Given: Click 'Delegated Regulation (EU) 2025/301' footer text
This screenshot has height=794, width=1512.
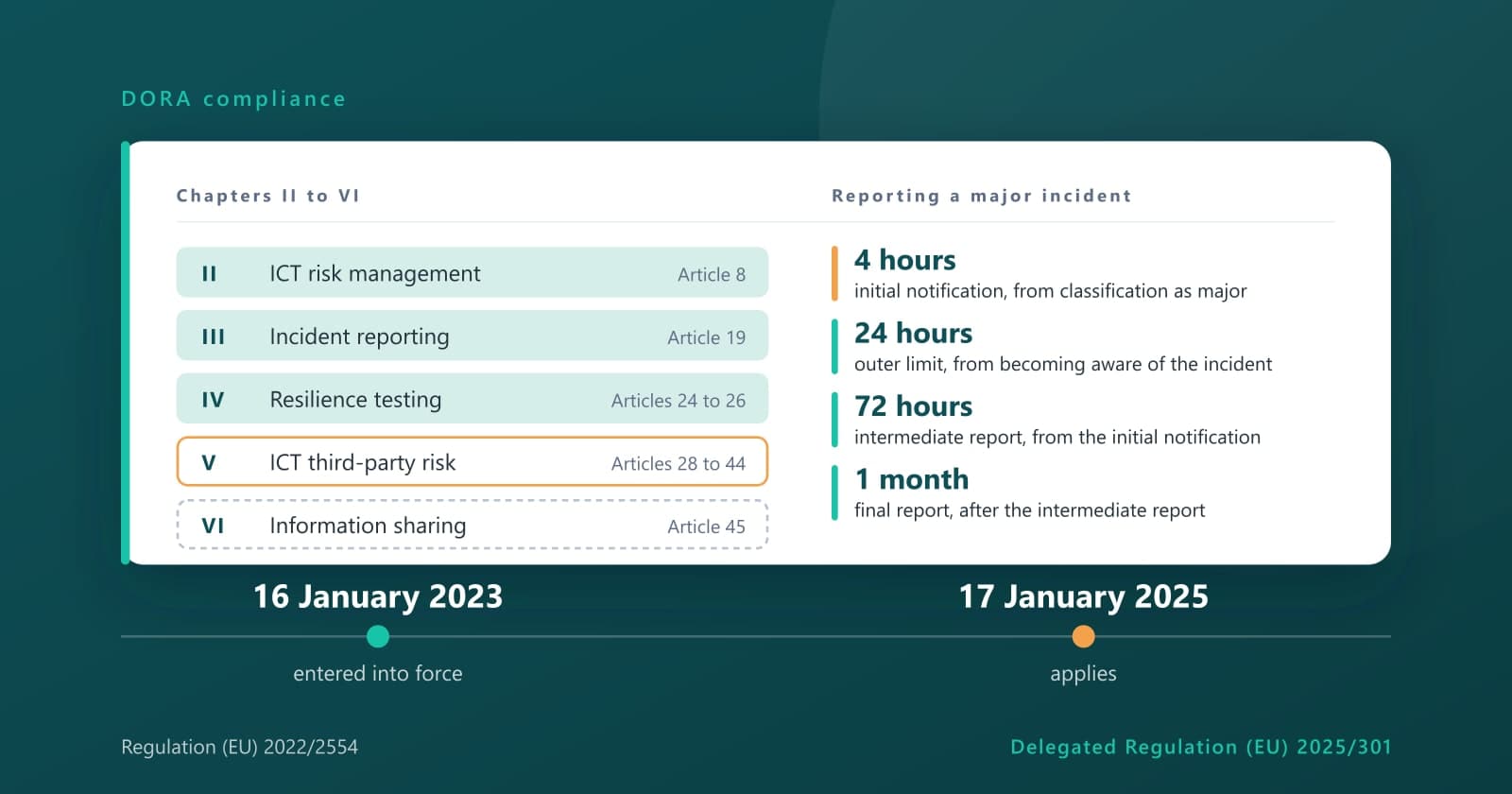Looking at the screenshot, I should click(1201, 747).
